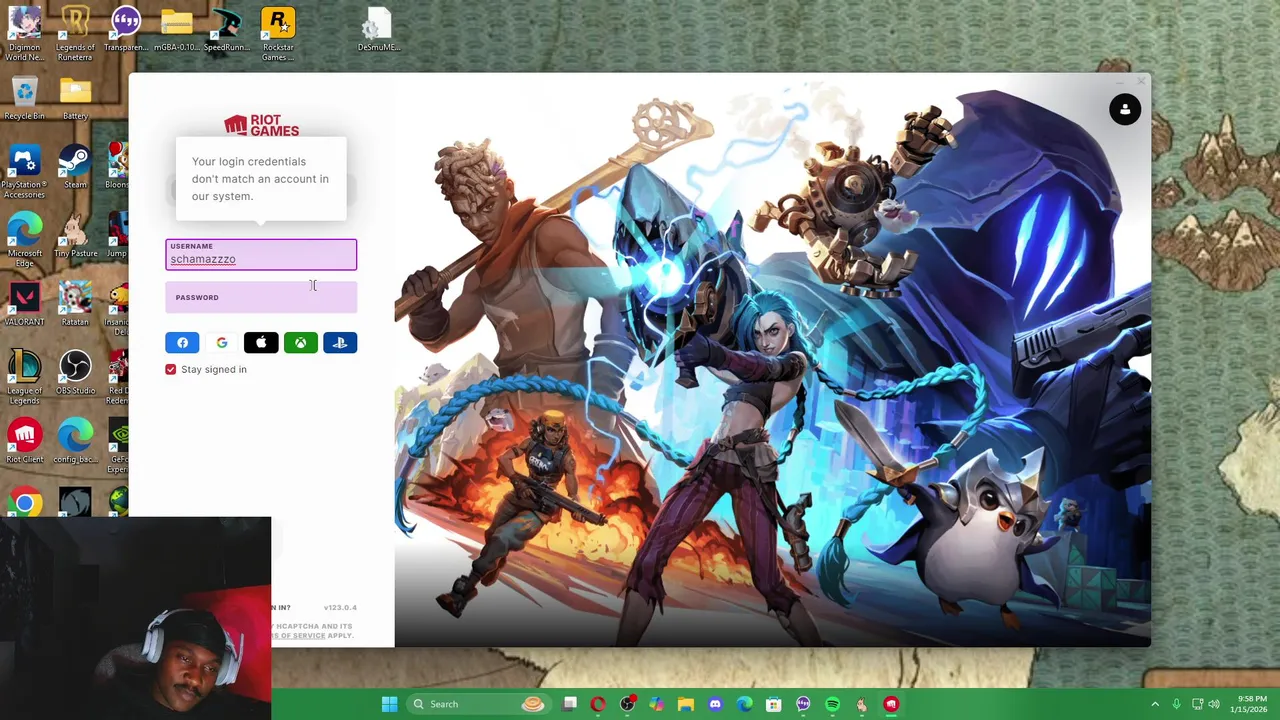The width and height of the screenshot is (1280, 720).
Task: Select config_bac... Edge file on desktop
Action: (x=75, y=442)
